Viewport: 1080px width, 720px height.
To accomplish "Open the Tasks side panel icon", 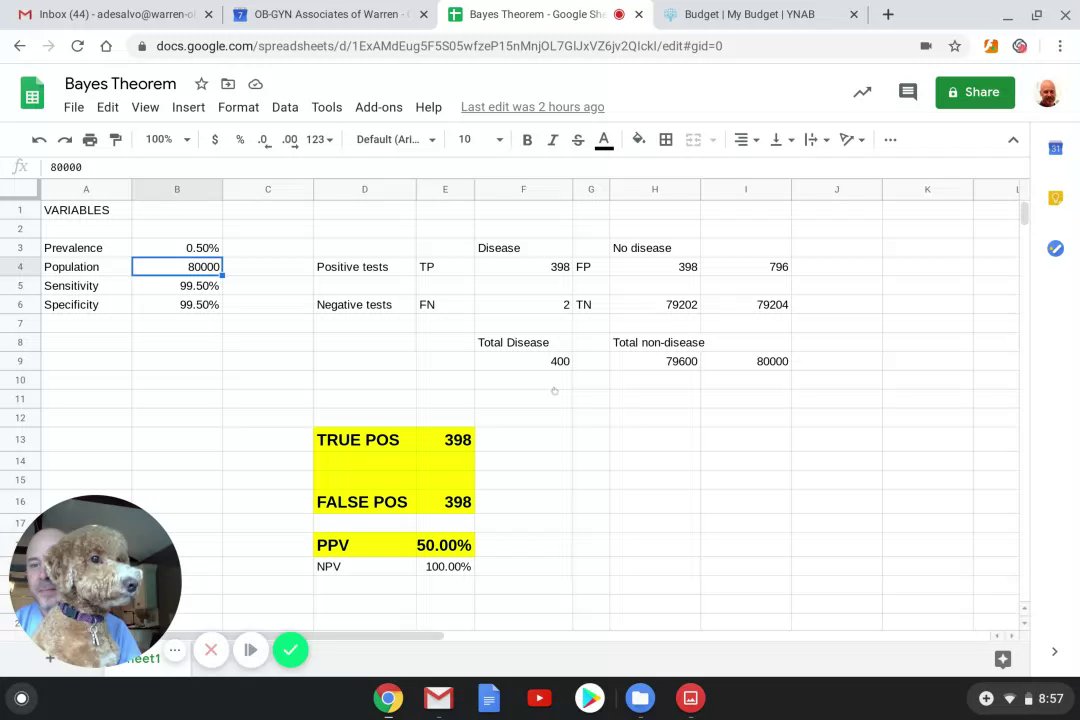I will pyautogui.click(x=1055, y=249).
